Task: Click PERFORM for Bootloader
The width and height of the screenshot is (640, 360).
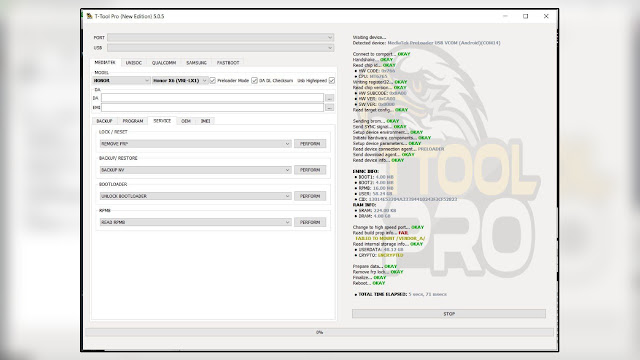Action: pos(310,196)
